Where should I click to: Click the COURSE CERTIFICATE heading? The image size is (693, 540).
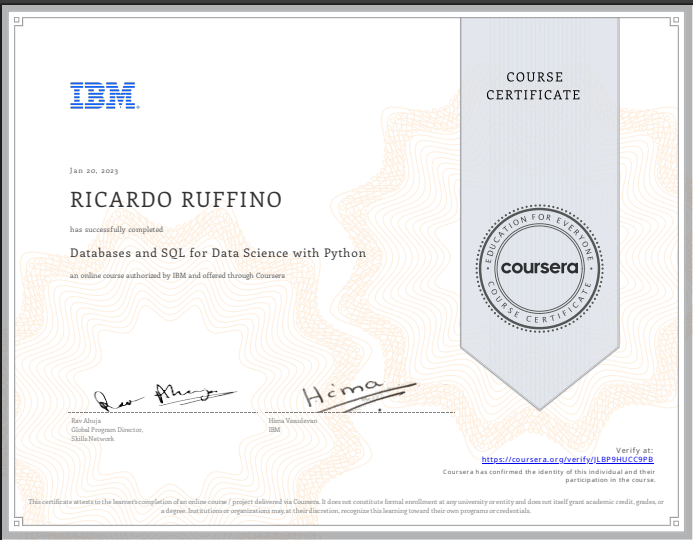click(x=533, y=86)
